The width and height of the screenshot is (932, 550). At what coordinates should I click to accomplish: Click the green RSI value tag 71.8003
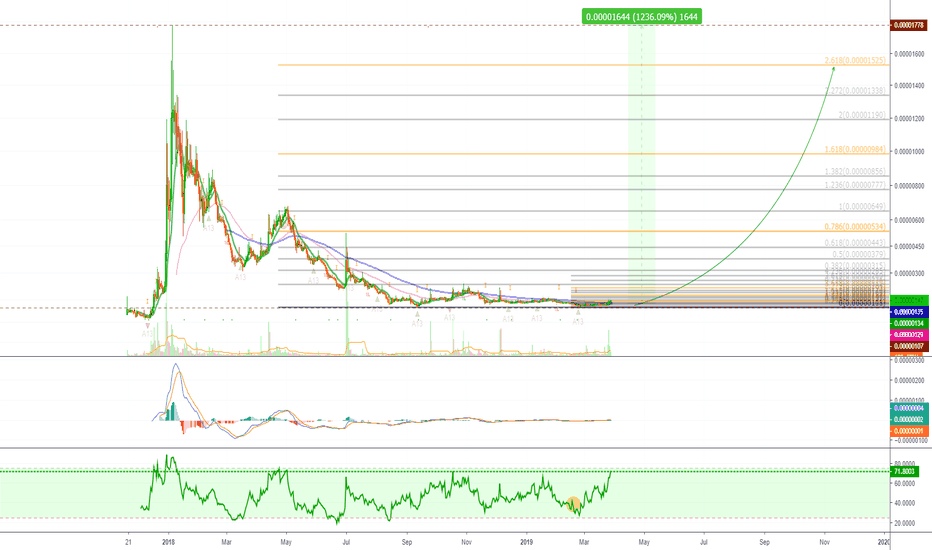tap(905, 472)
